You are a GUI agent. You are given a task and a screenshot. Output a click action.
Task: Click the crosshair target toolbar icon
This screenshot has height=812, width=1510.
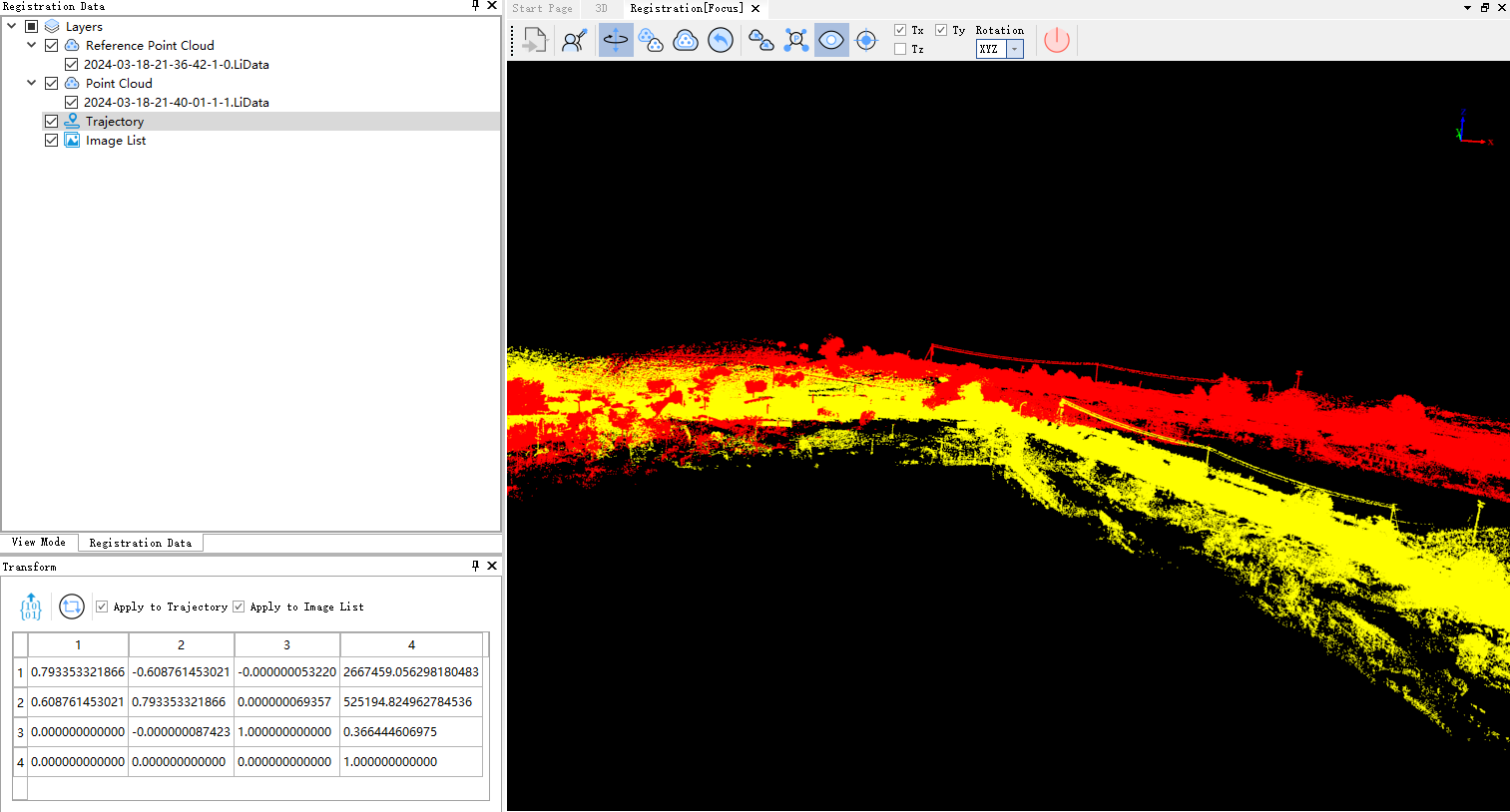tap(866, 41)
